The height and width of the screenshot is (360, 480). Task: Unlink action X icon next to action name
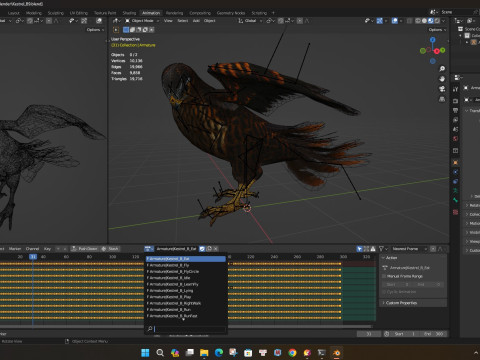point(216,249)
